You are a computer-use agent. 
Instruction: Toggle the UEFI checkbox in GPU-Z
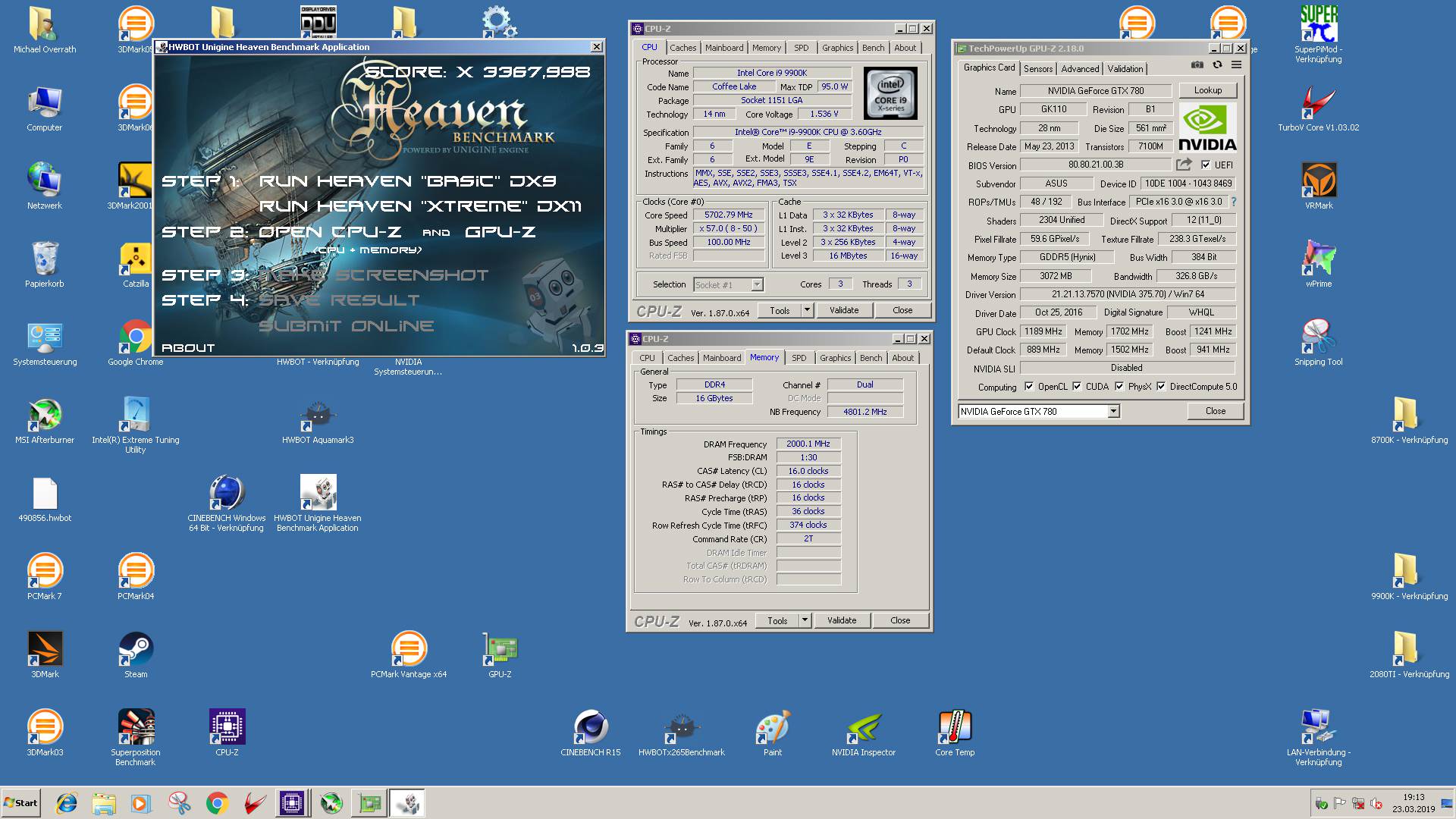click(x=1206, y=165)
